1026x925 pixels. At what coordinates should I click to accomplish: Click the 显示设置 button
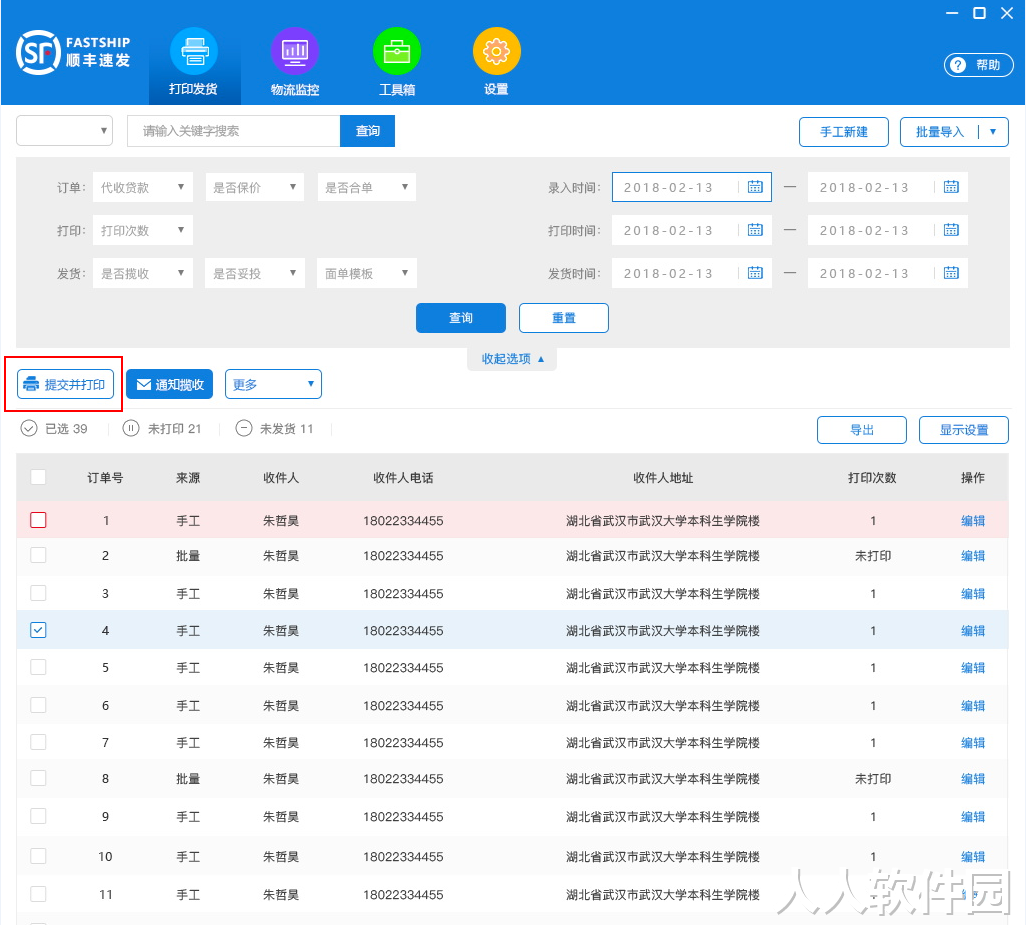click(964, 430)
